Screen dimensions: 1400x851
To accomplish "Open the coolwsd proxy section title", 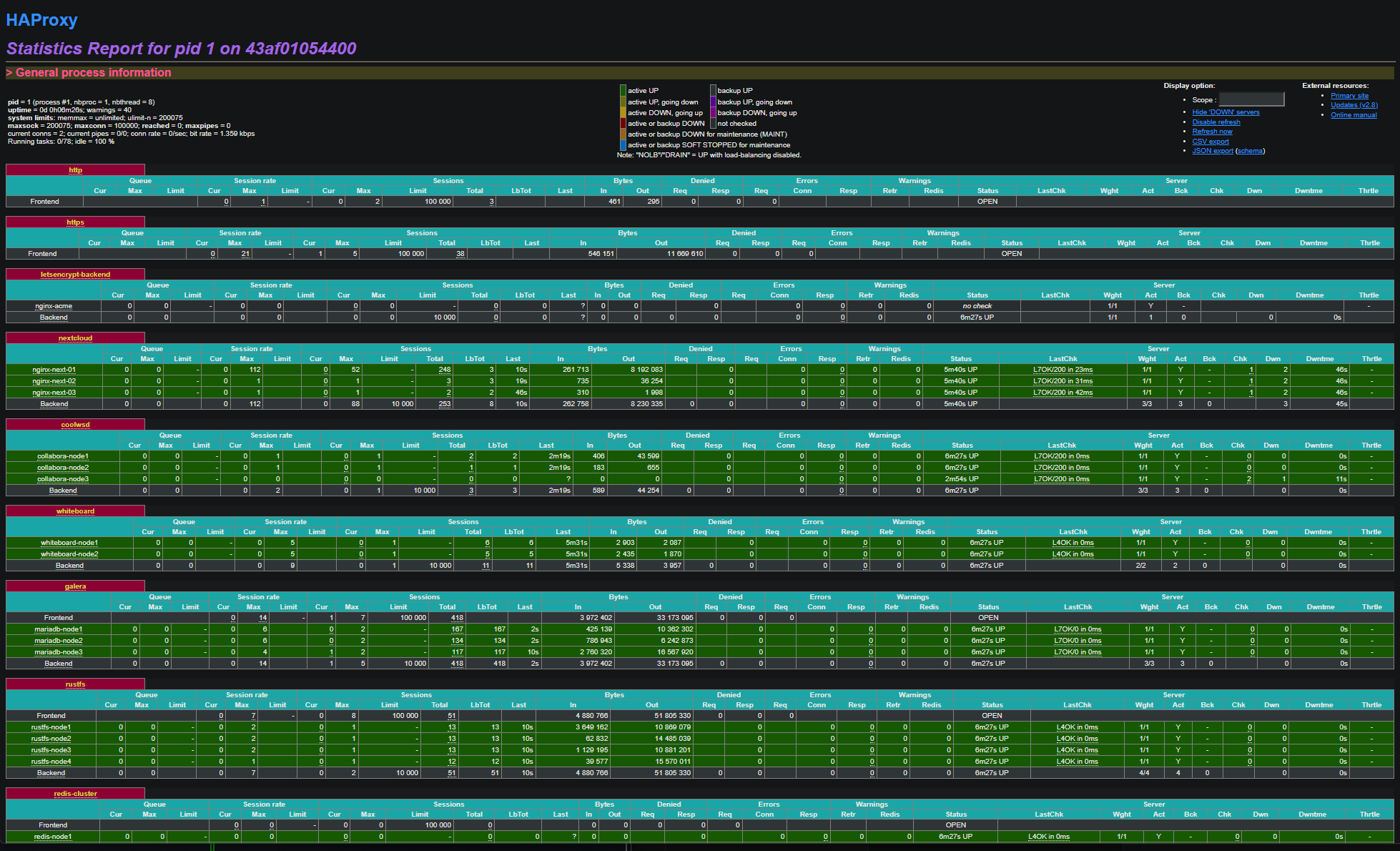I will coord(75,425).
